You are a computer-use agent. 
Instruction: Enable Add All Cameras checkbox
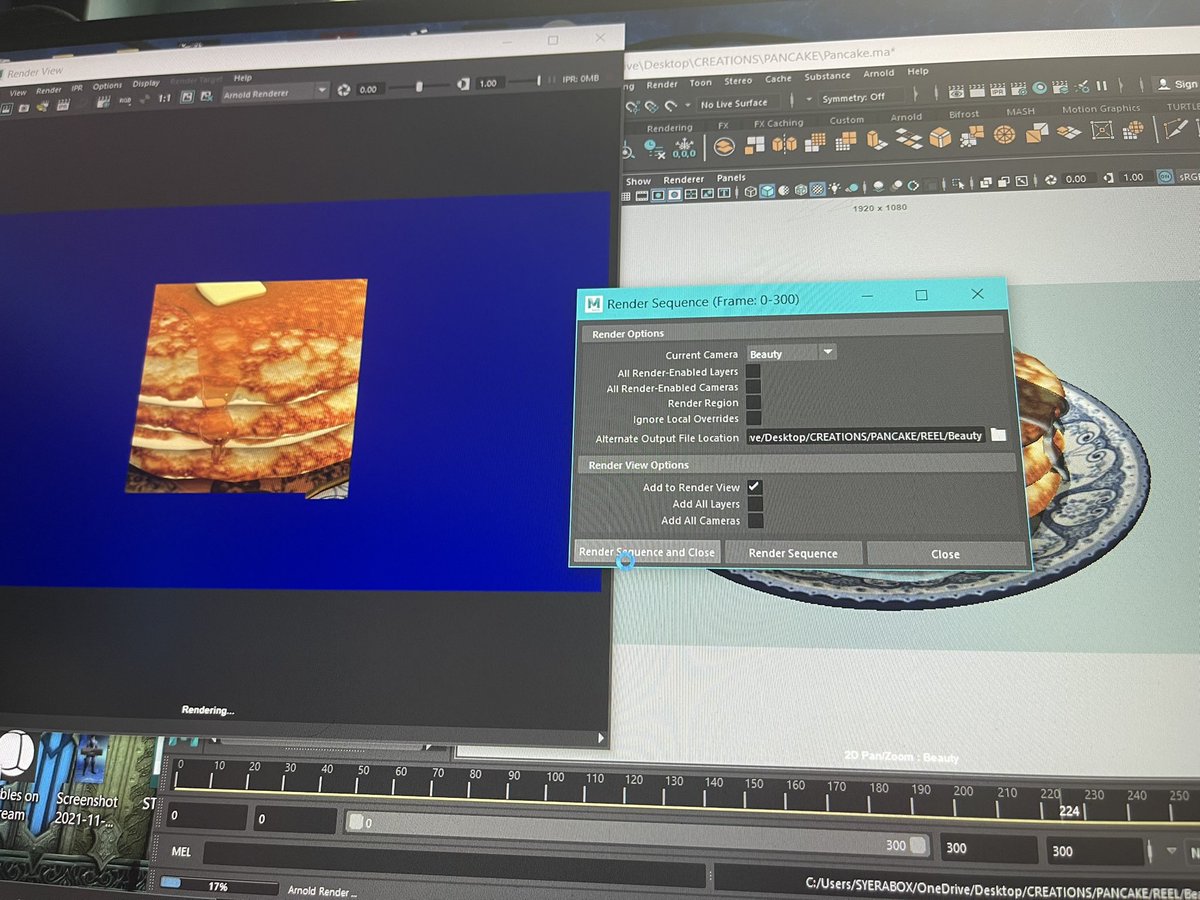click(x=755, y=520)
